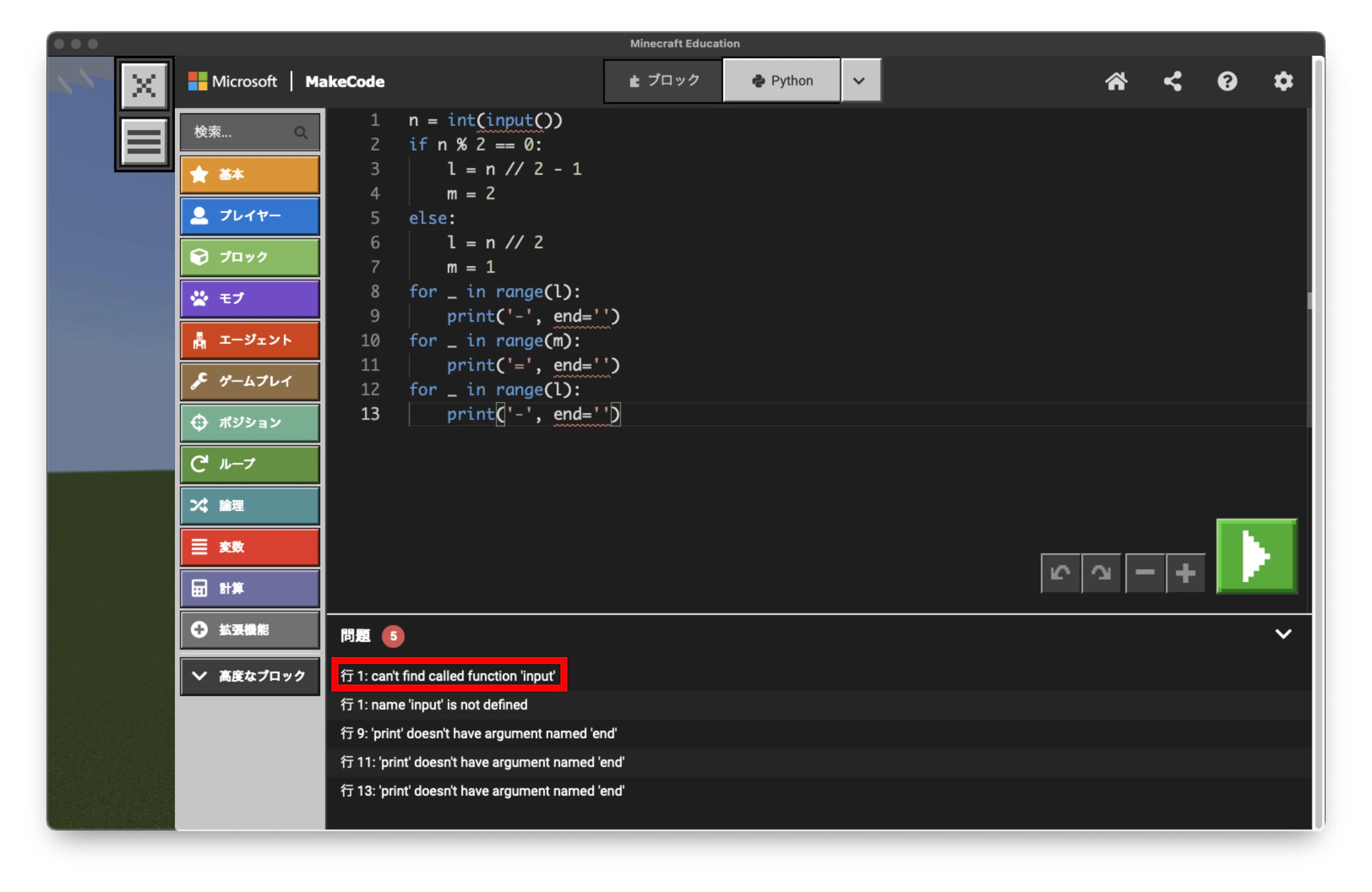Undo the last code change
Image resolution: width=1372 pixels, height=892 pixels.
1060,573
